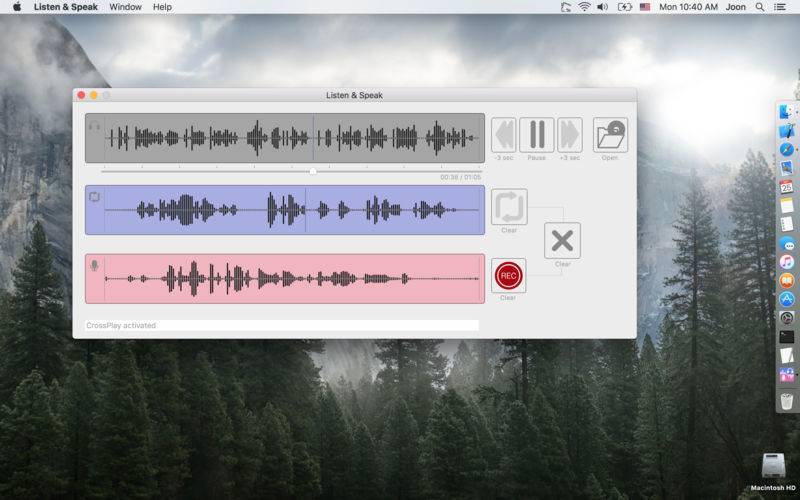Open Terminal from the Dock
Image resolution: width=800 pixels, height=500 pixels.
(787, 337)
